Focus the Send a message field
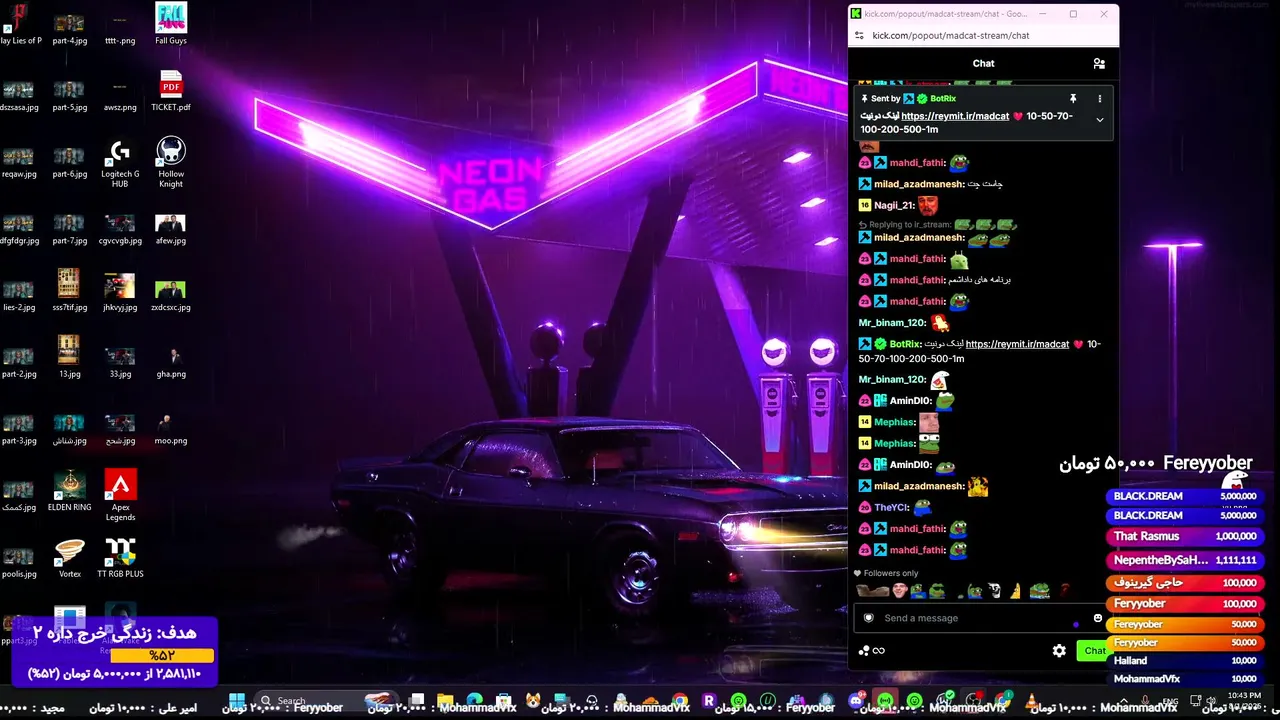Screen dimensions: 1280x720 (x=983, y=618)
